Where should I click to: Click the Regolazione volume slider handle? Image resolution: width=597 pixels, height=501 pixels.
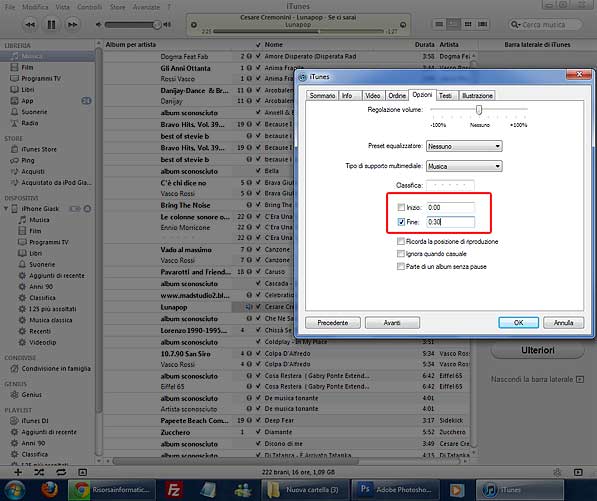coord(479,110)
